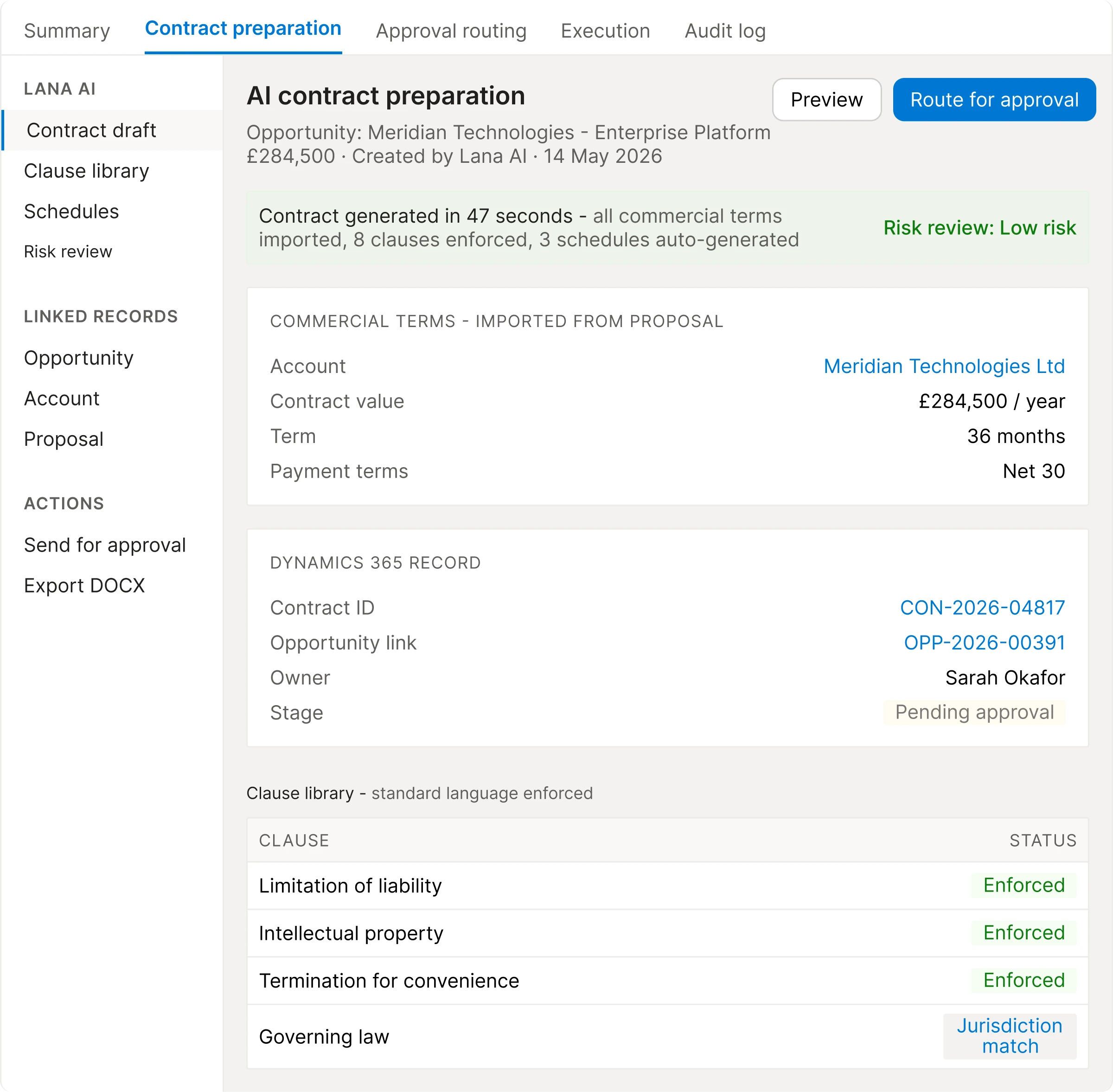
Task: Open Schedules in sidebar
Action: [x=72, y=212]
